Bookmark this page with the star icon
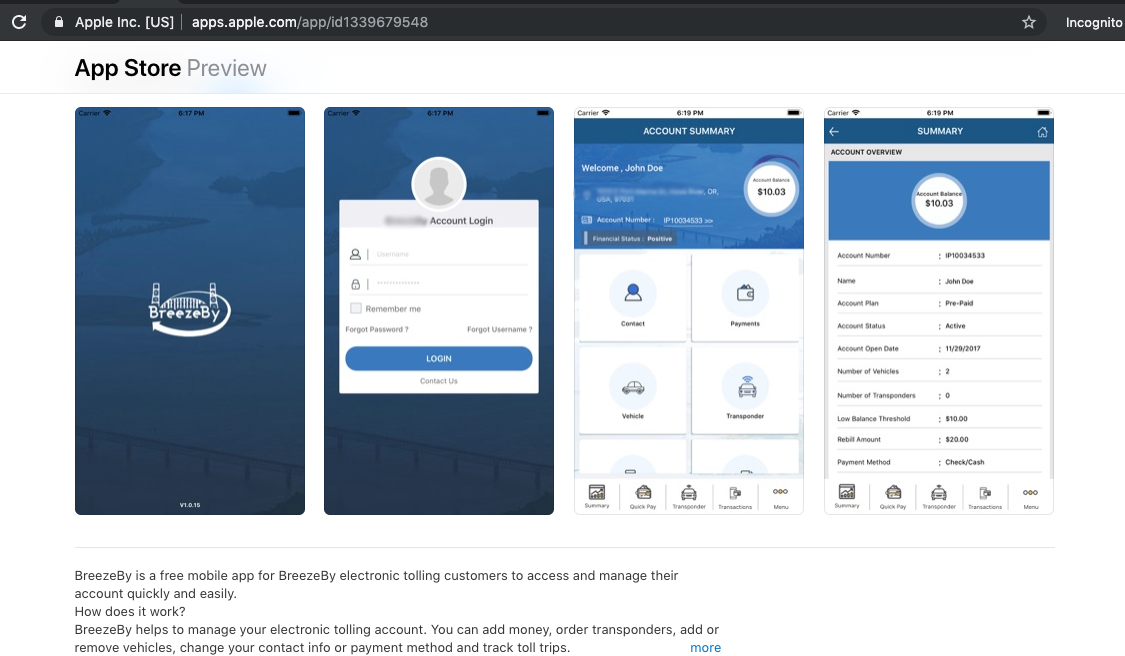Image resolution: width=1125 pixels, height=656 pixels. point(1029,22)
